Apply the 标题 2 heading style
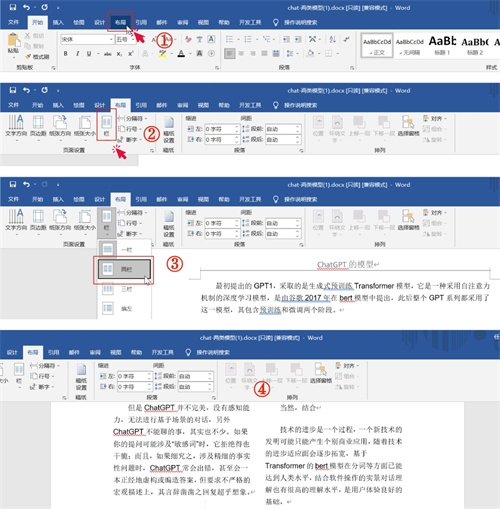Screen dimensions: 500x509 [475, 45]
